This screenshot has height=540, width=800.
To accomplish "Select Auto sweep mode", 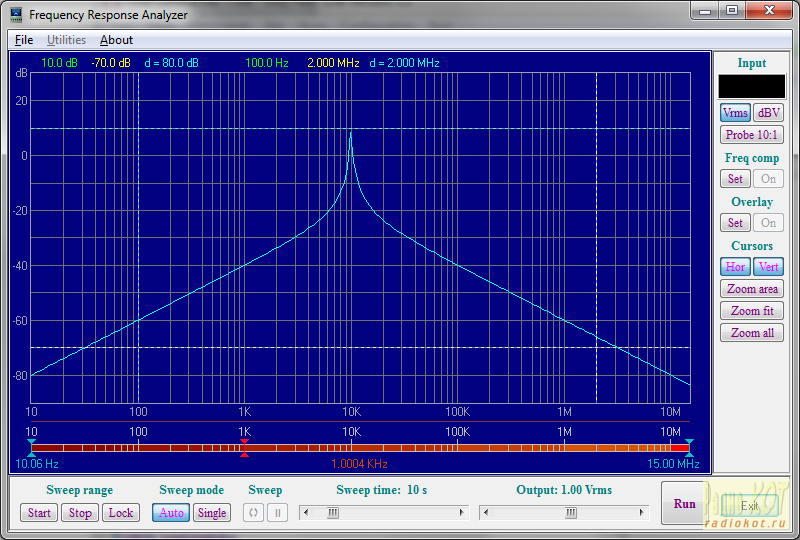I will pyautogui.click(x=171, y=513).
